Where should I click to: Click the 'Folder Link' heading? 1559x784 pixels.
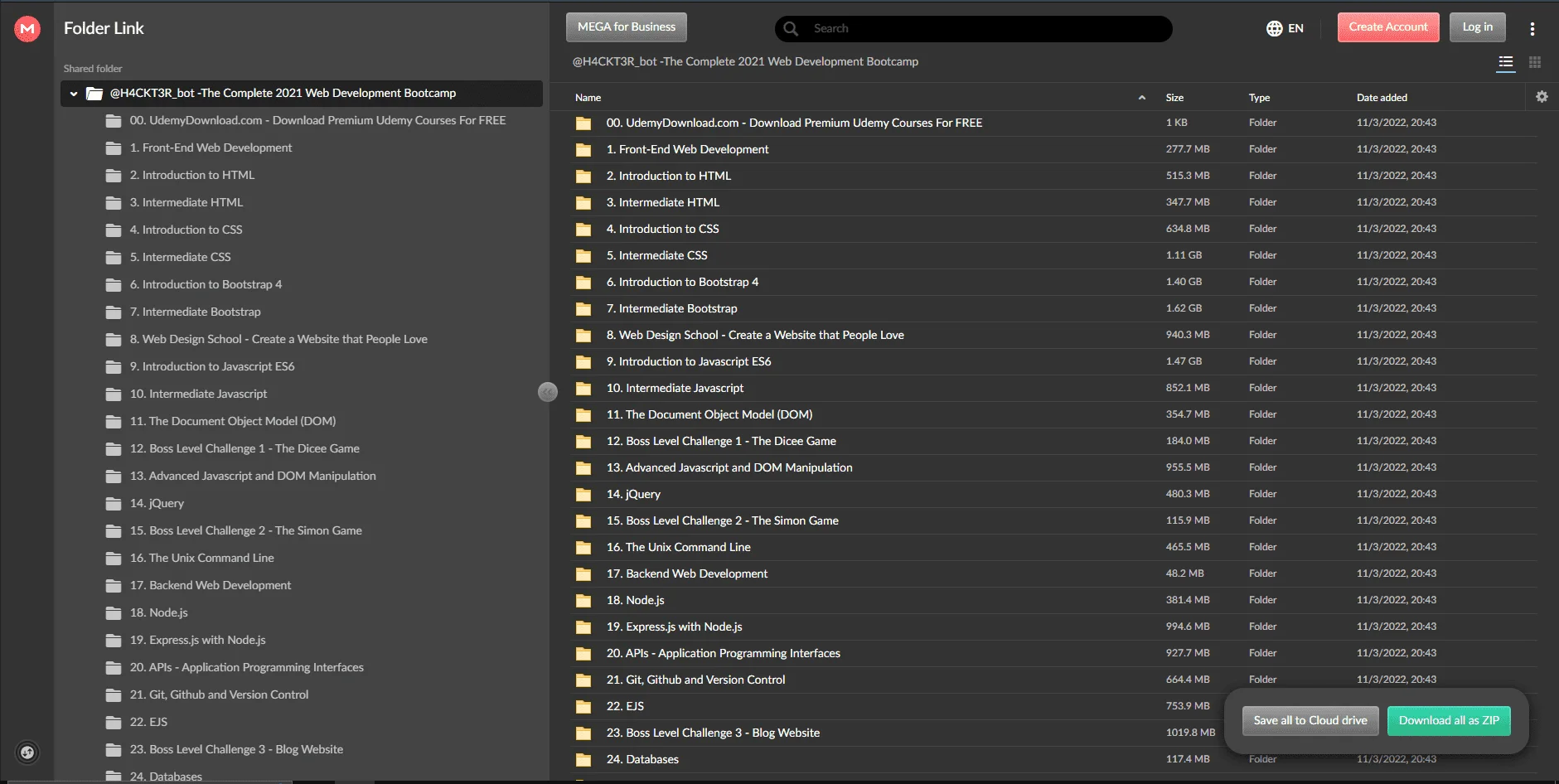104,28
